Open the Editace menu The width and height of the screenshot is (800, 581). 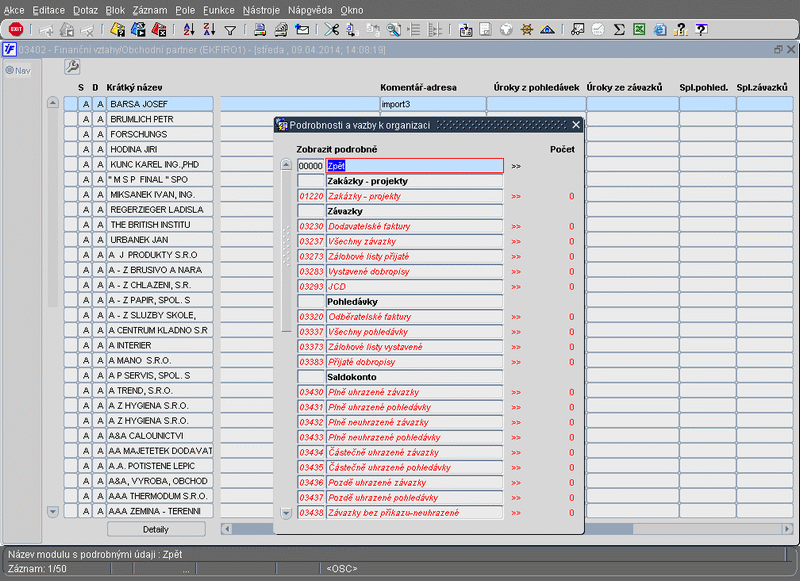click(x=48, y=10)
